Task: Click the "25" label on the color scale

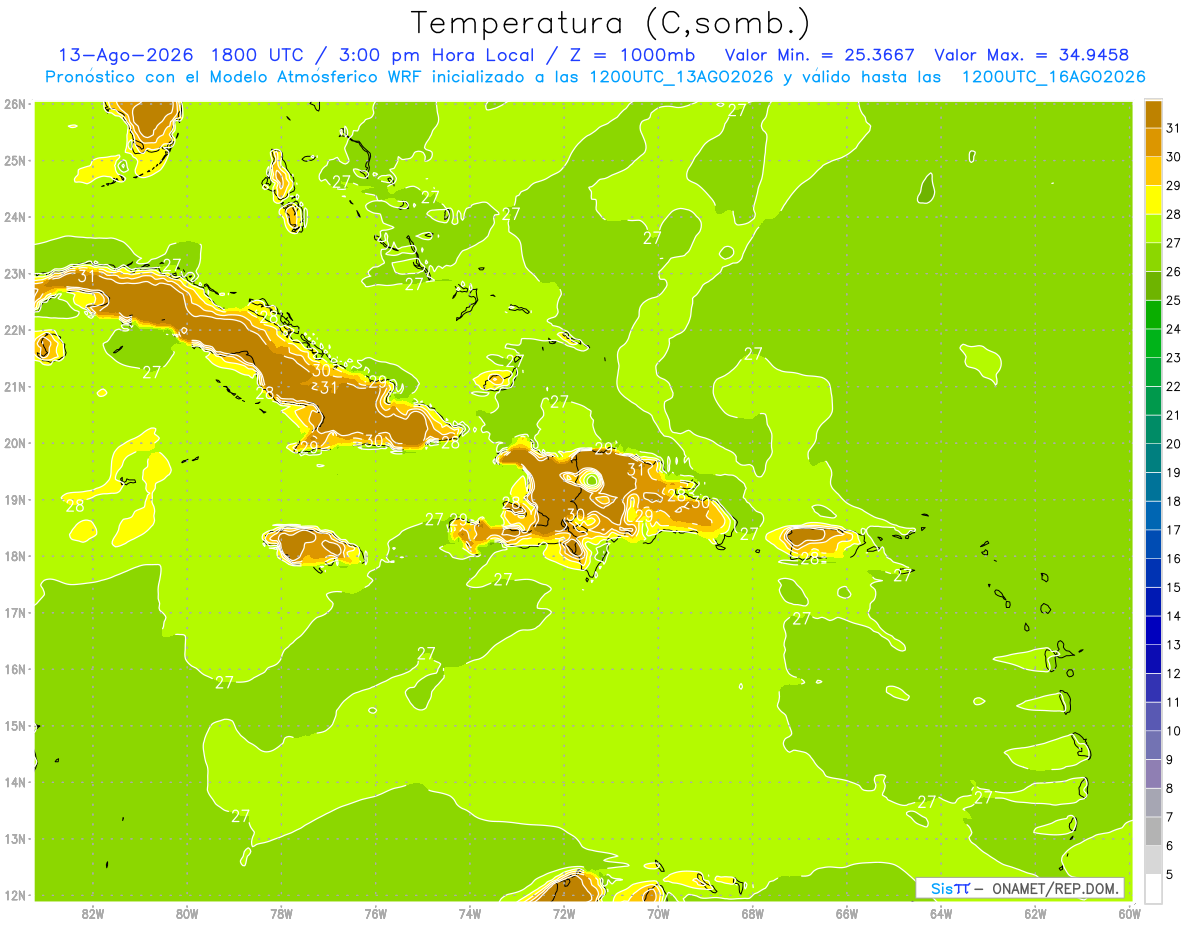Action: pyautogui.click(x=1174, y=300)
